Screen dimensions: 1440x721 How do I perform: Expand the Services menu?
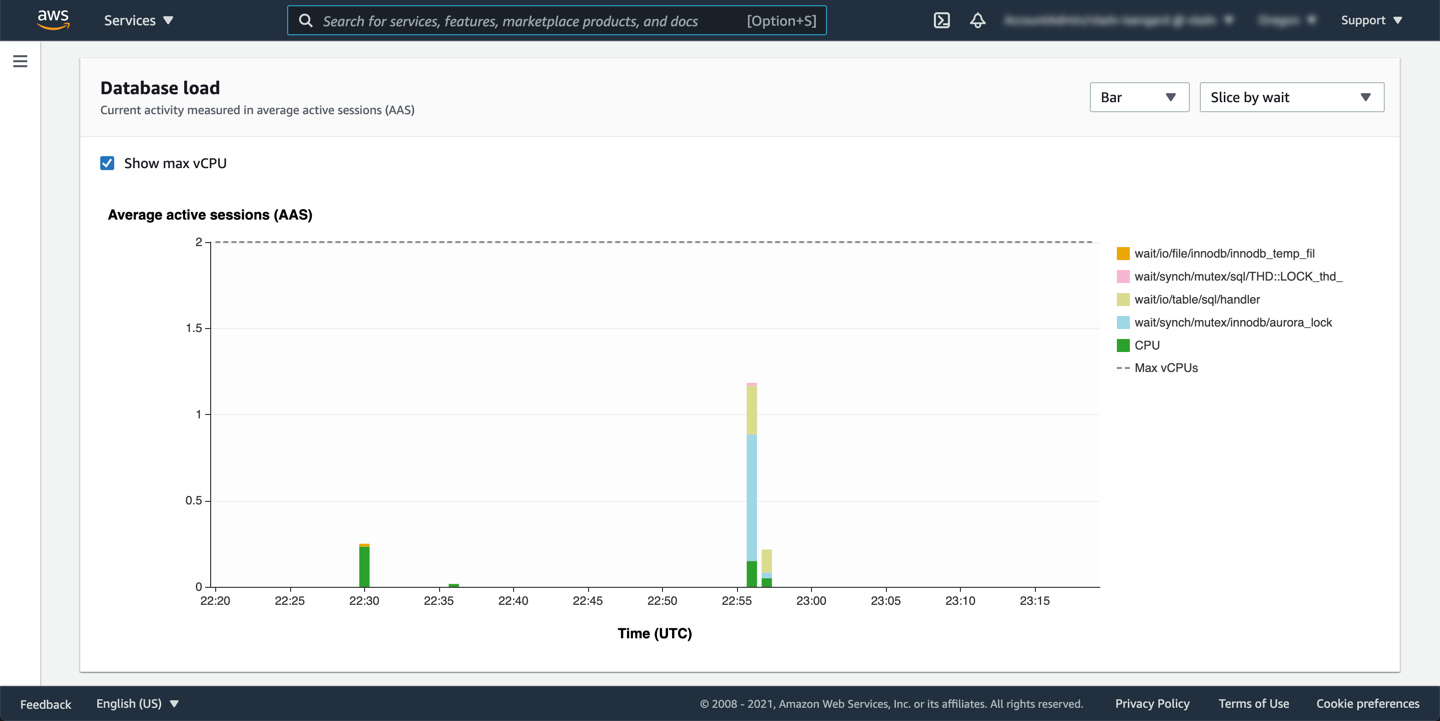click(x=139, y=20)
